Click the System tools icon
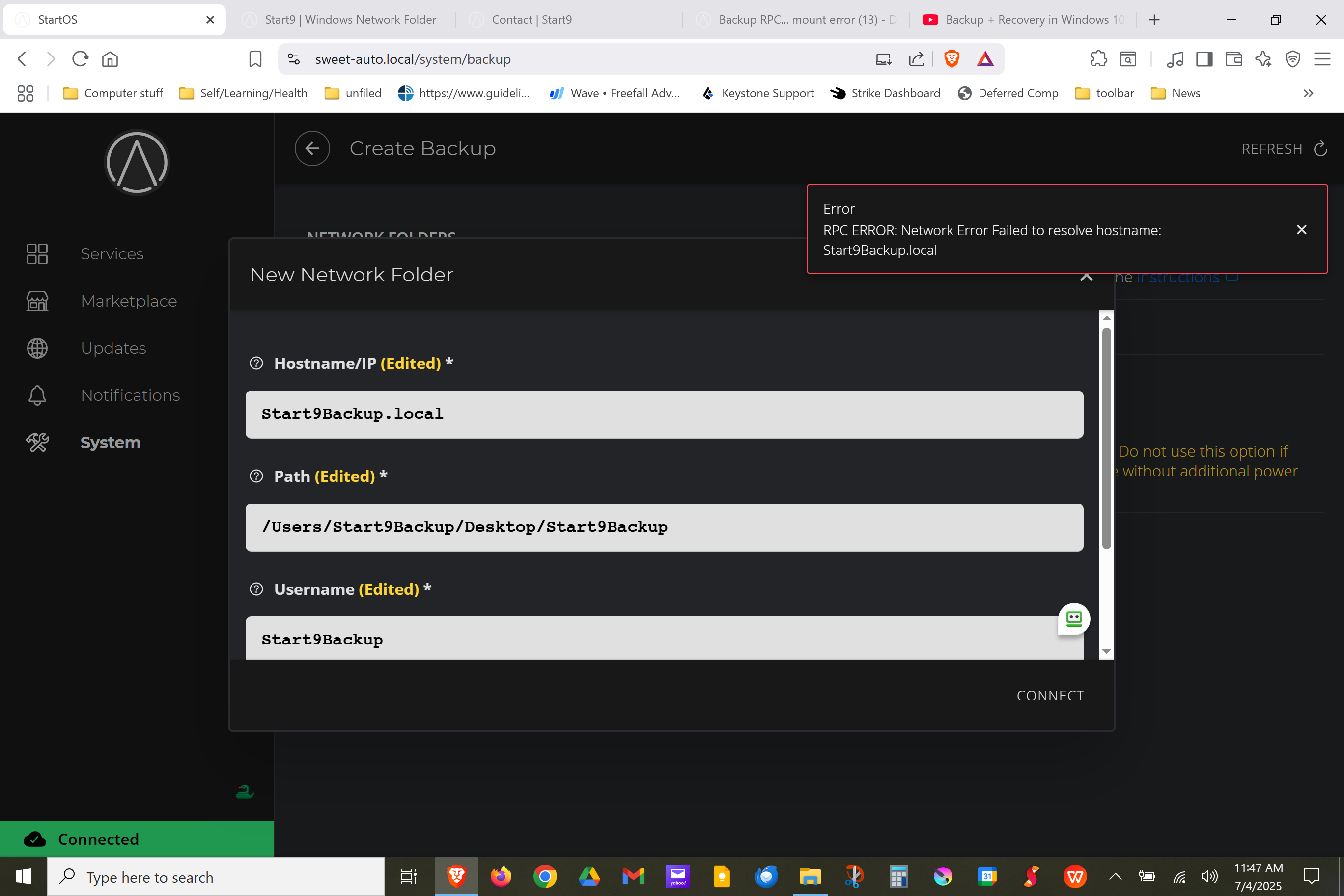1344x896 pixels. pos(37,442)
